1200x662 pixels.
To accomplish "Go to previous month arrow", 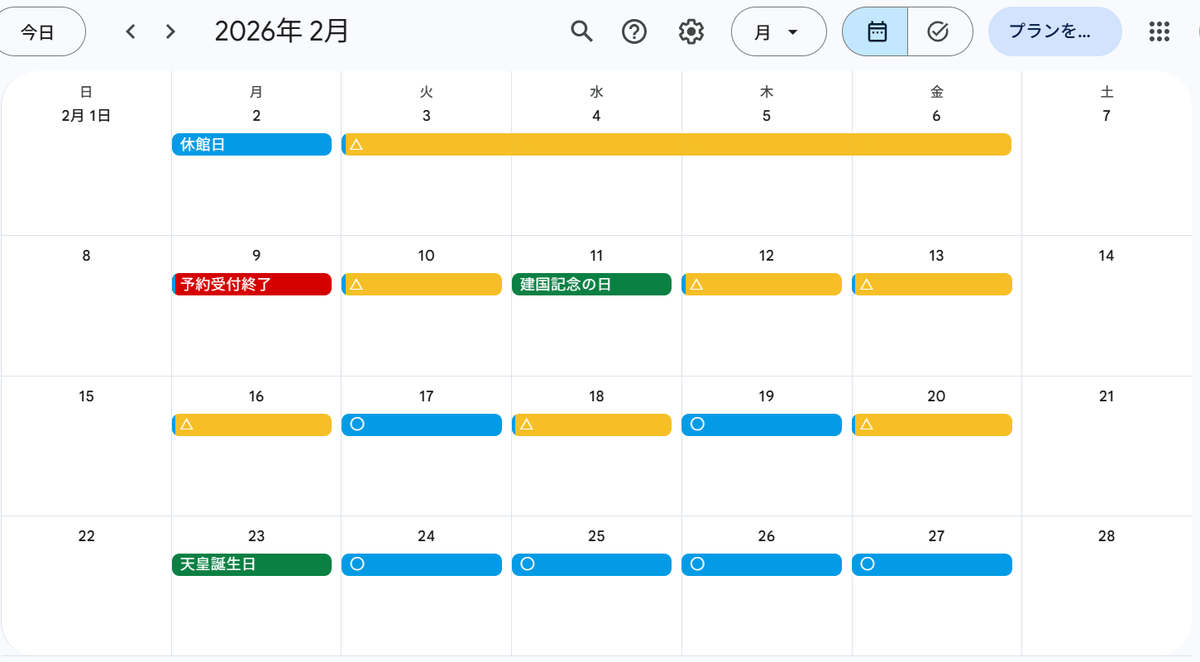I will pos(130,31).
